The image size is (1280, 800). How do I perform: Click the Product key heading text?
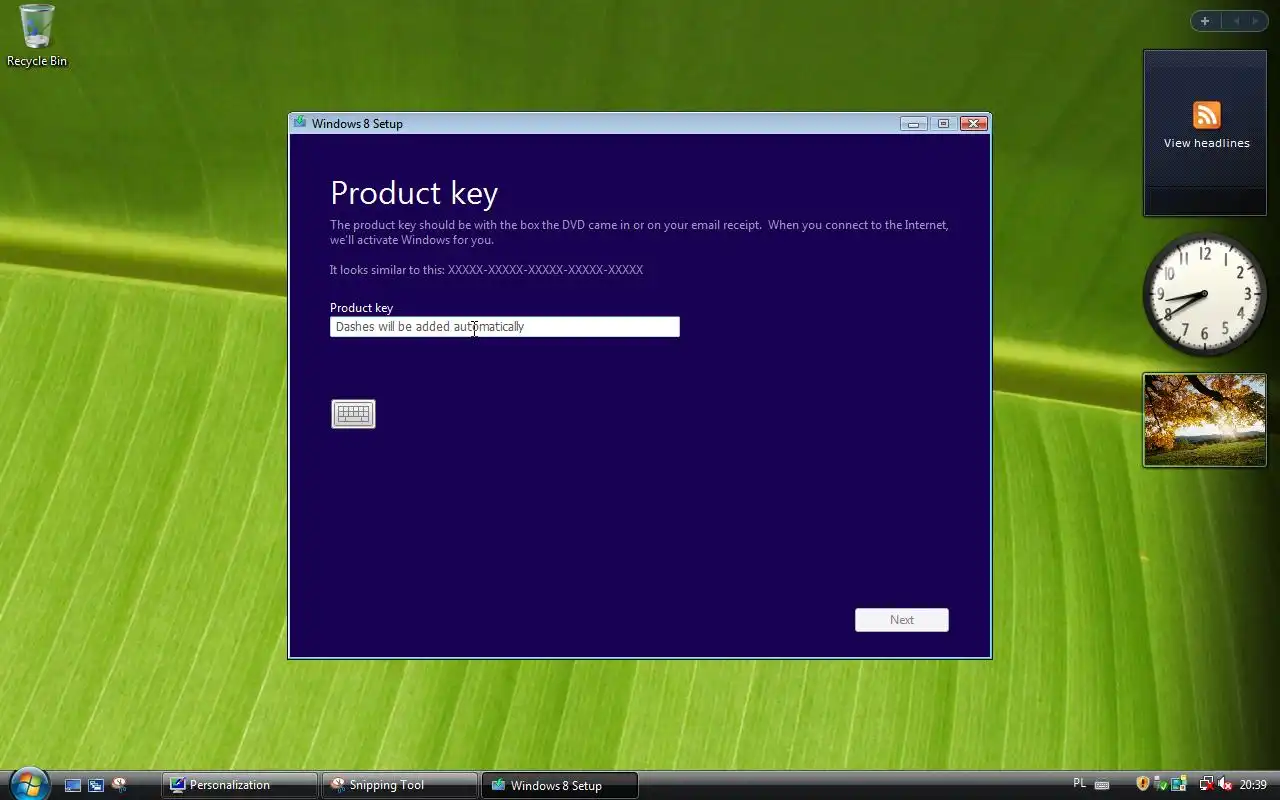[414, 193]
